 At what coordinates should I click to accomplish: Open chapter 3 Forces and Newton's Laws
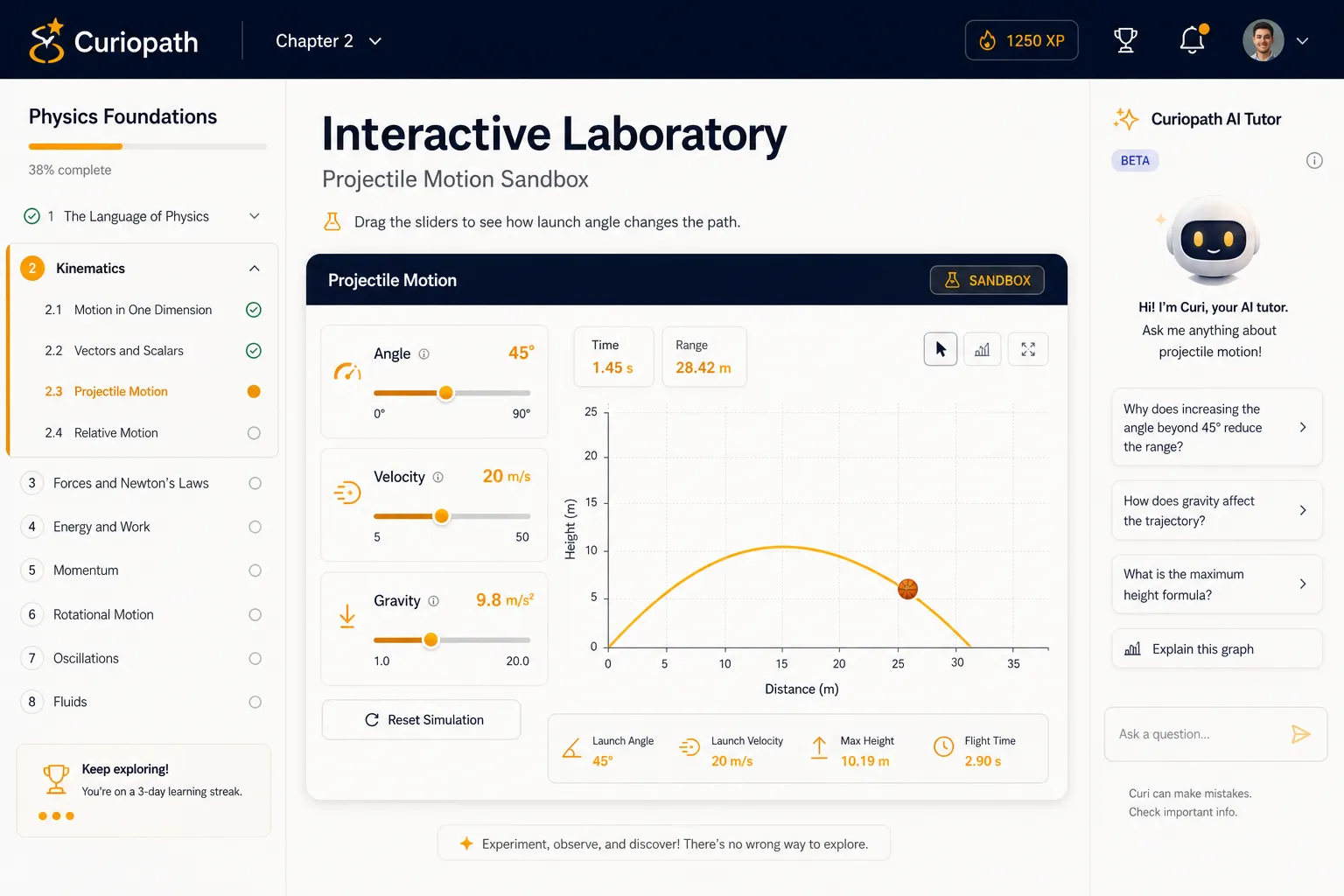click(131, 483)
